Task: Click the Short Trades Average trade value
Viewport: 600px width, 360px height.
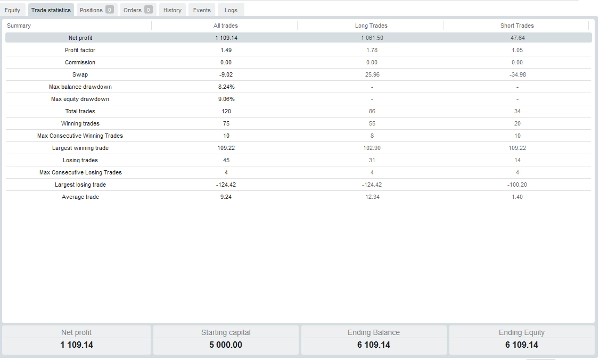Action: click(517, 197)
